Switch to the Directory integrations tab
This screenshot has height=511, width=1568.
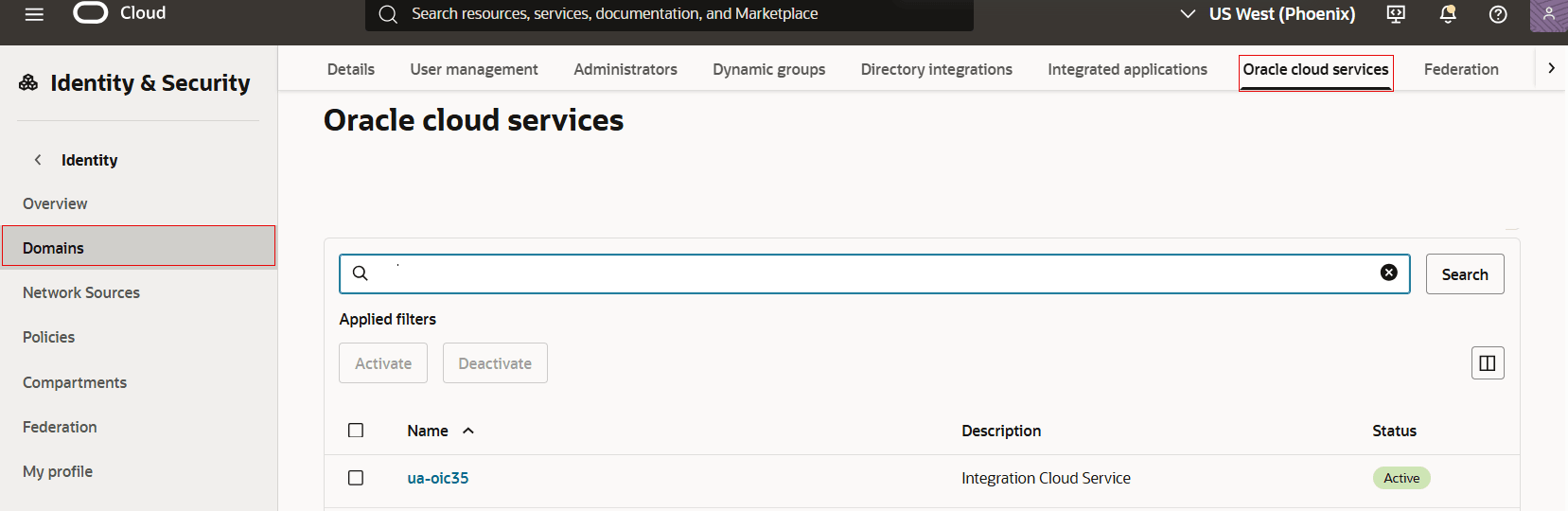937,69
